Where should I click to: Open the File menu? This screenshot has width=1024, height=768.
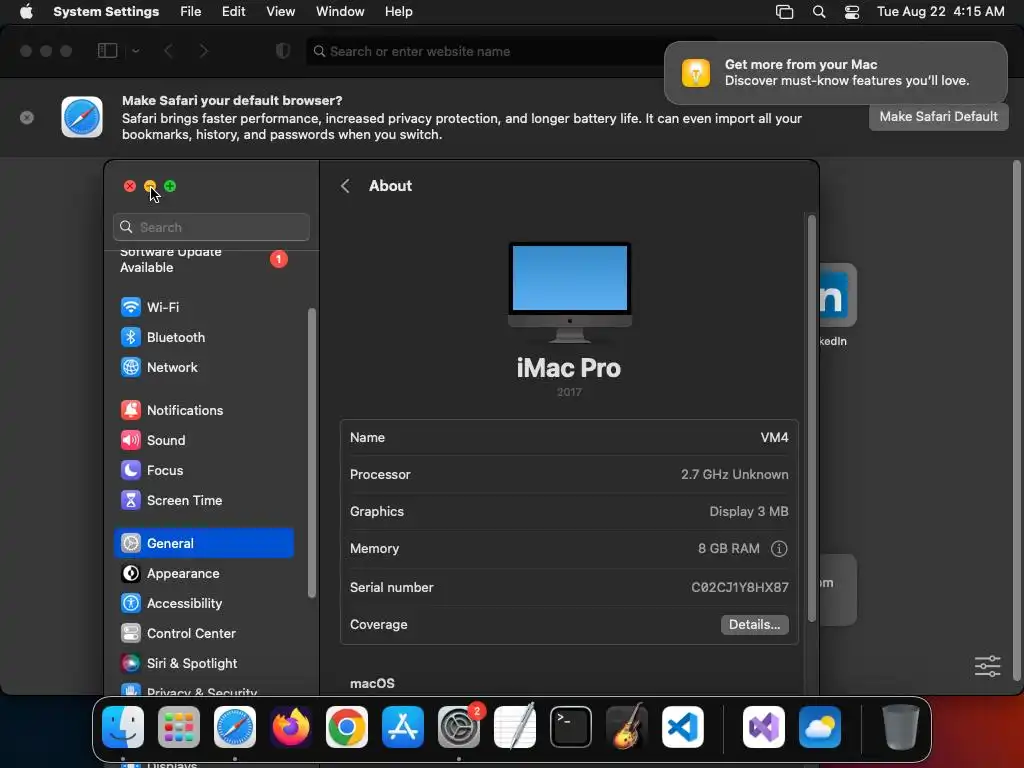(x=191, y=12)
